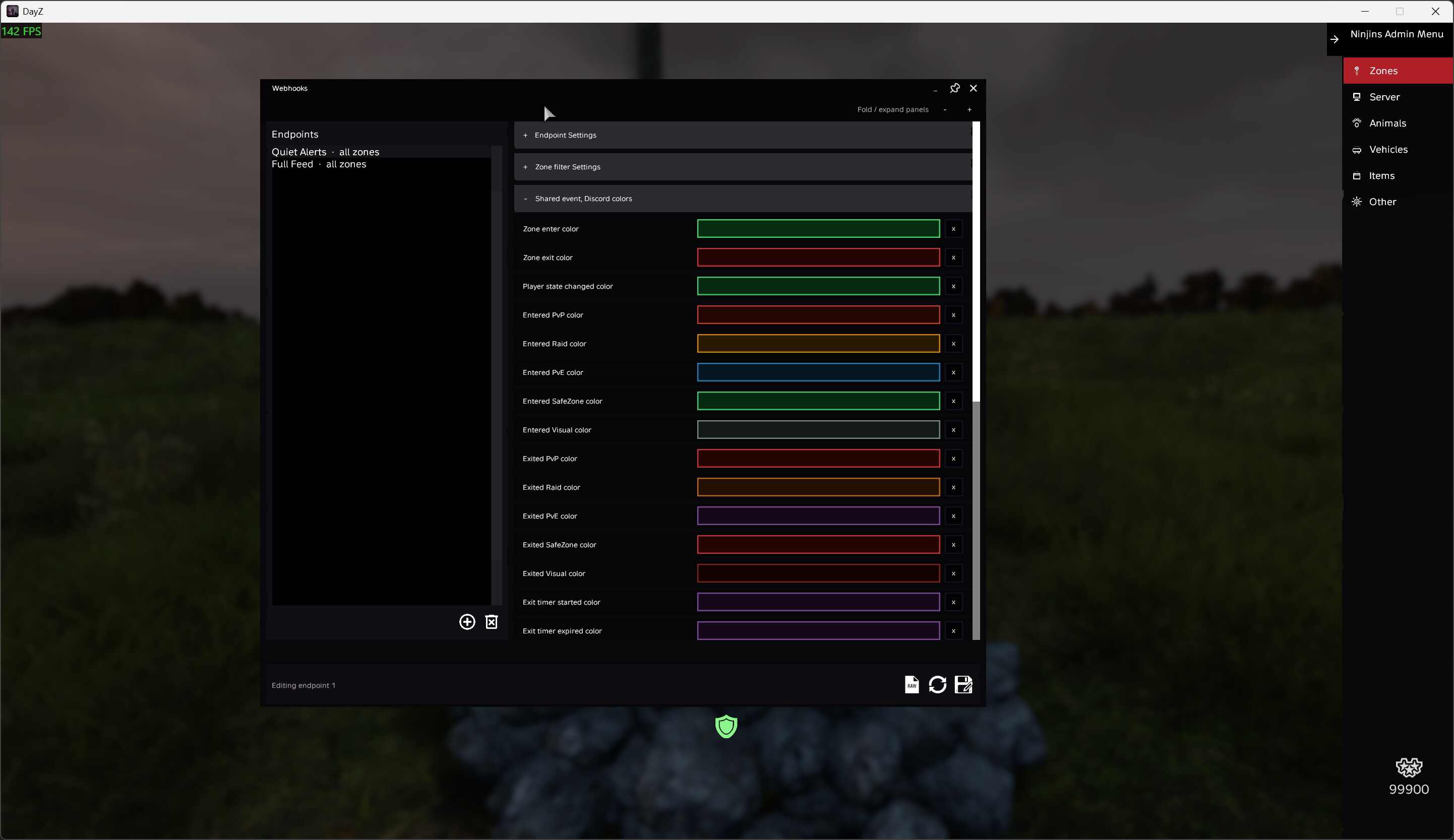Close the Webhooks window
The height and width of the screenshot is (840, 1454).
tap(974, 88)
